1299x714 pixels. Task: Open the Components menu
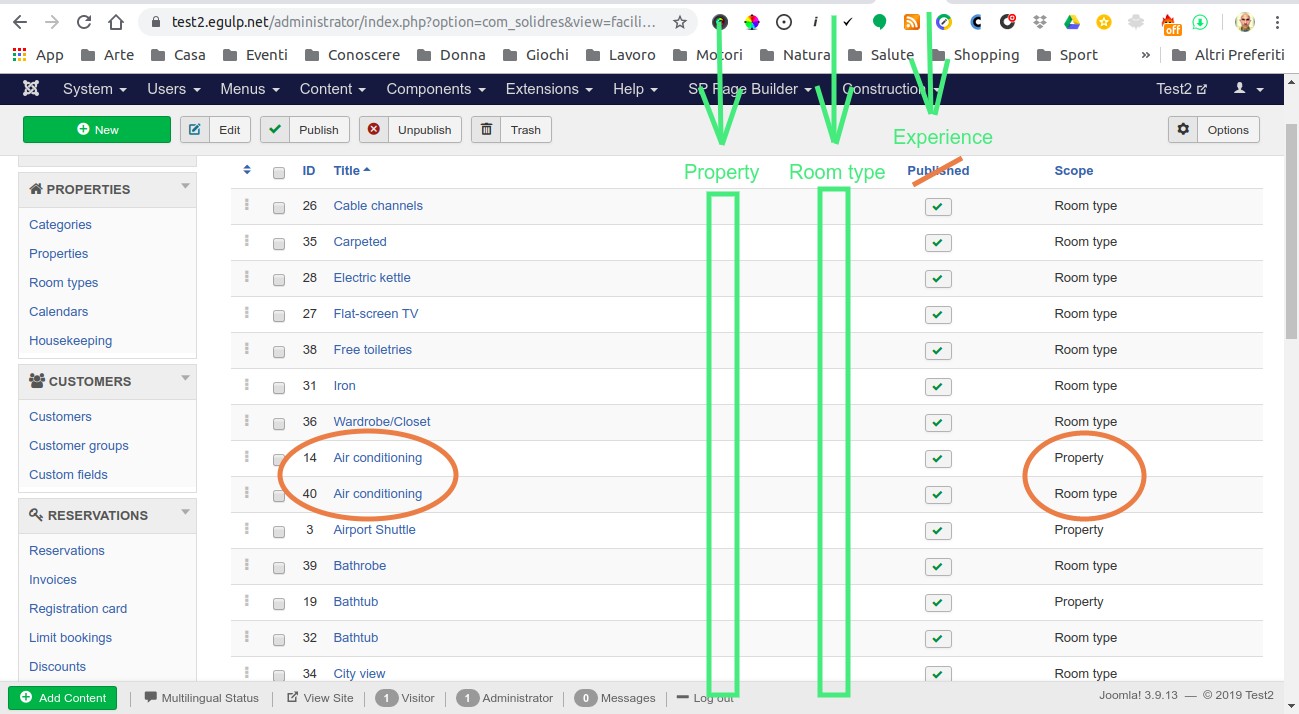tap(435, 89)
